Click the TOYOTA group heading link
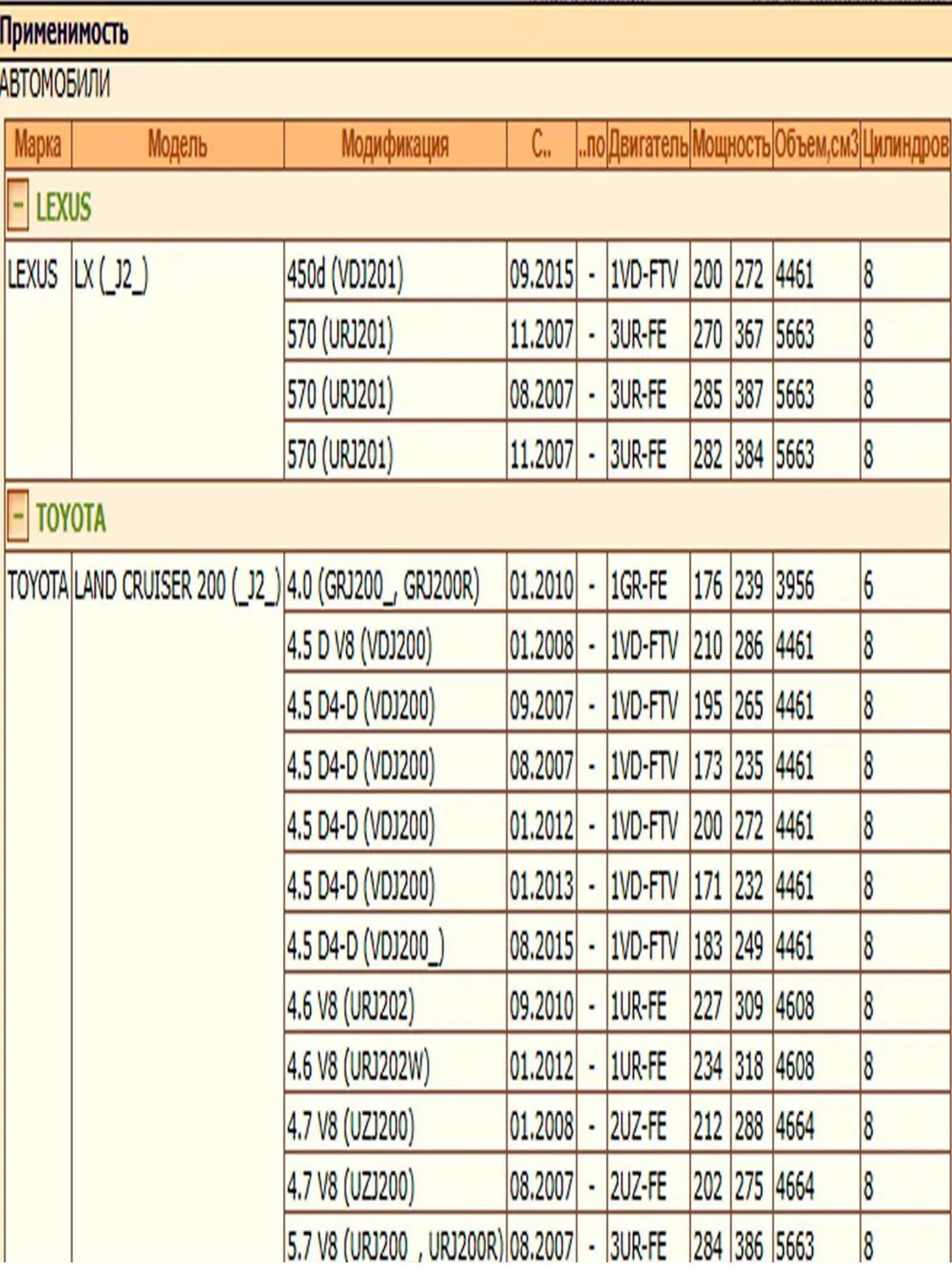 (x=70, y=518)
